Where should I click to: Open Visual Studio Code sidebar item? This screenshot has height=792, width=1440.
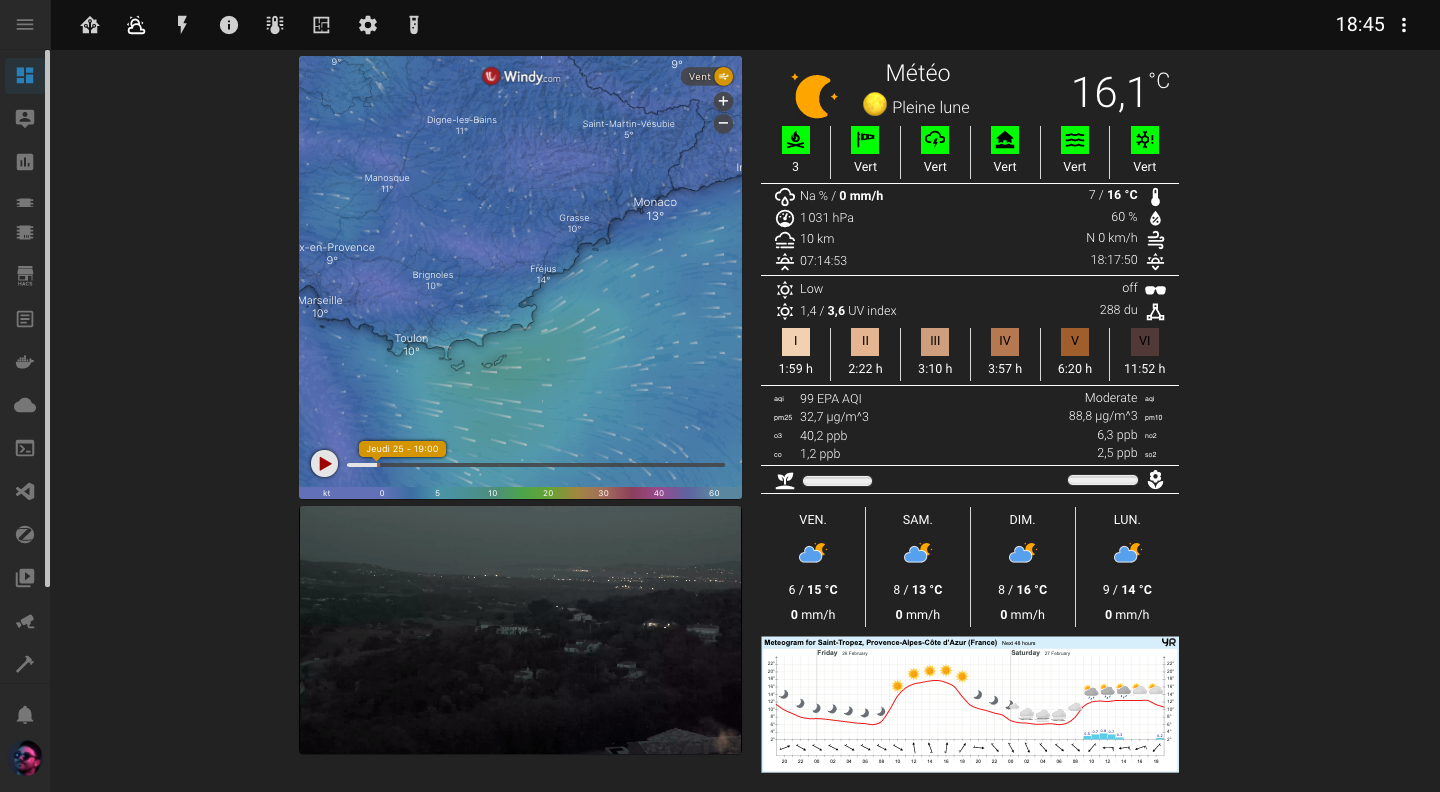pyautogui.click(x=25, y=492)
